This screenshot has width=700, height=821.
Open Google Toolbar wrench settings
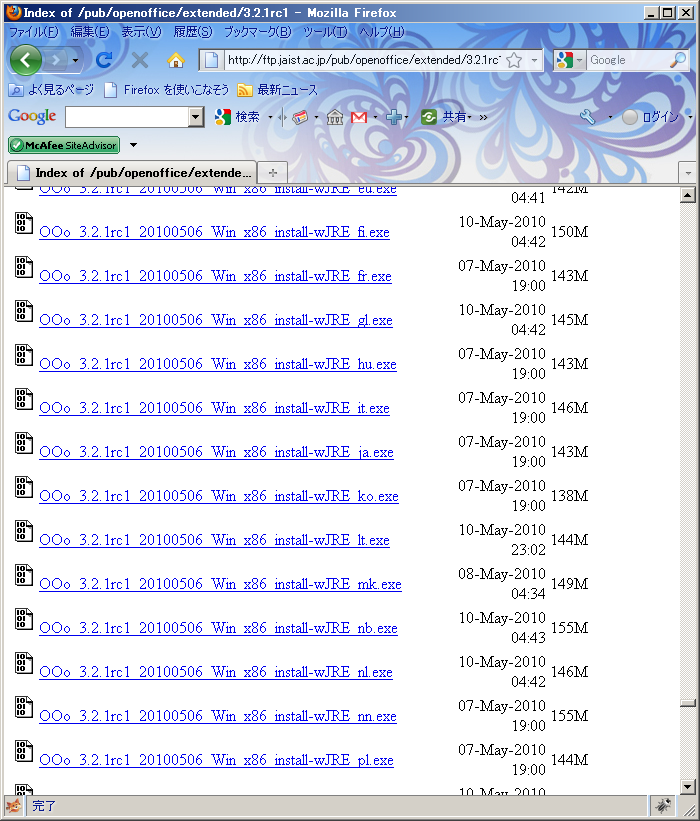pos(588,117)
